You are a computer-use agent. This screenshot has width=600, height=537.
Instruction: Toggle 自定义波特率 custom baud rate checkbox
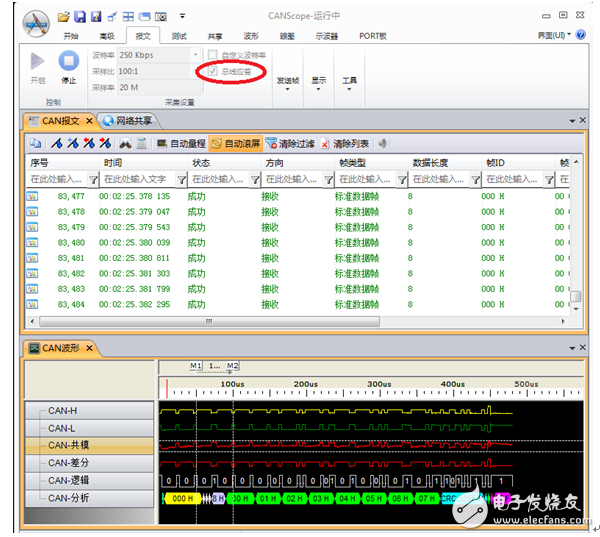pos(212,55)
